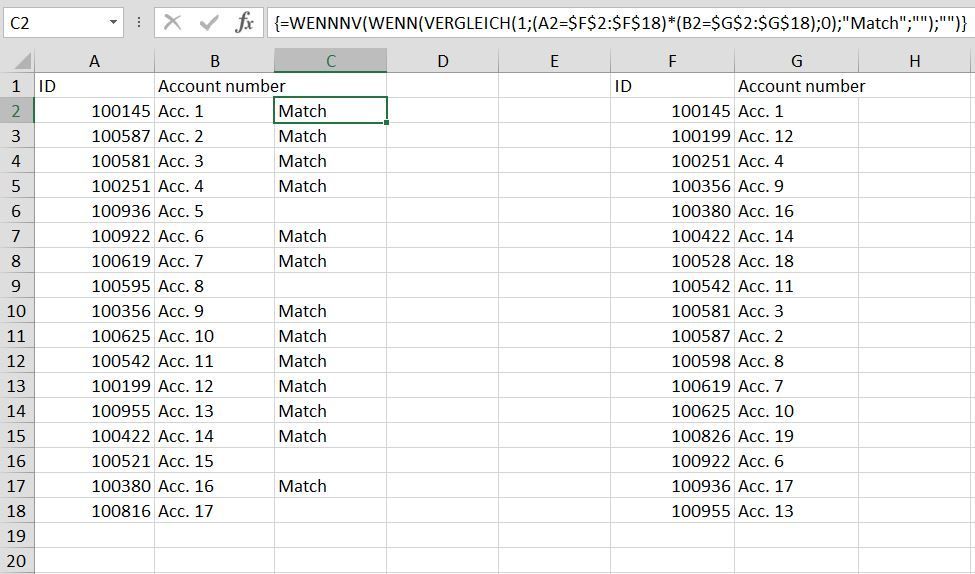Click cell G3 with Acc. 12
Screen dimensions: 975x574
point(797,136)
